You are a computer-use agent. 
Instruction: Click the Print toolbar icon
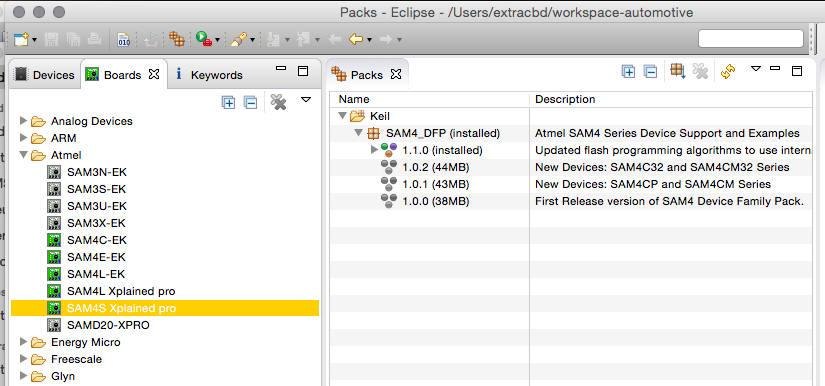pyautogui.click(x=94, y=39)
